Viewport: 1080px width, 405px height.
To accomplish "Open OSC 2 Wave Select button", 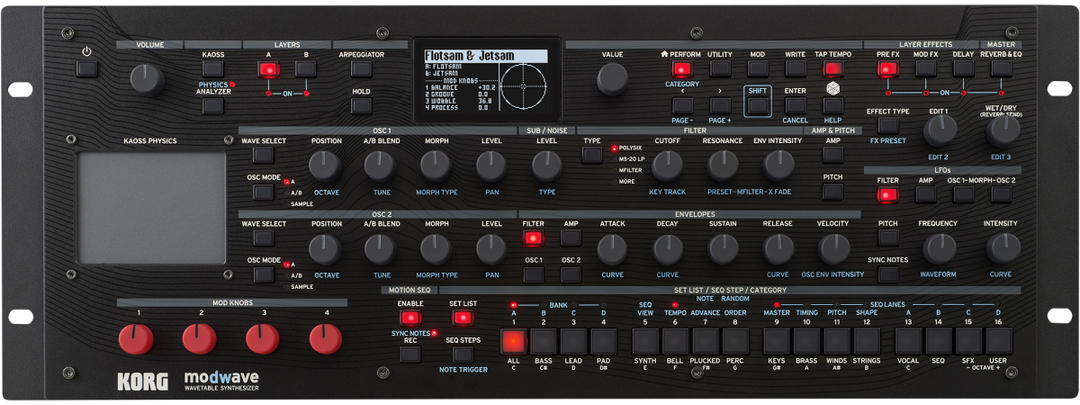I will point(263,238).
